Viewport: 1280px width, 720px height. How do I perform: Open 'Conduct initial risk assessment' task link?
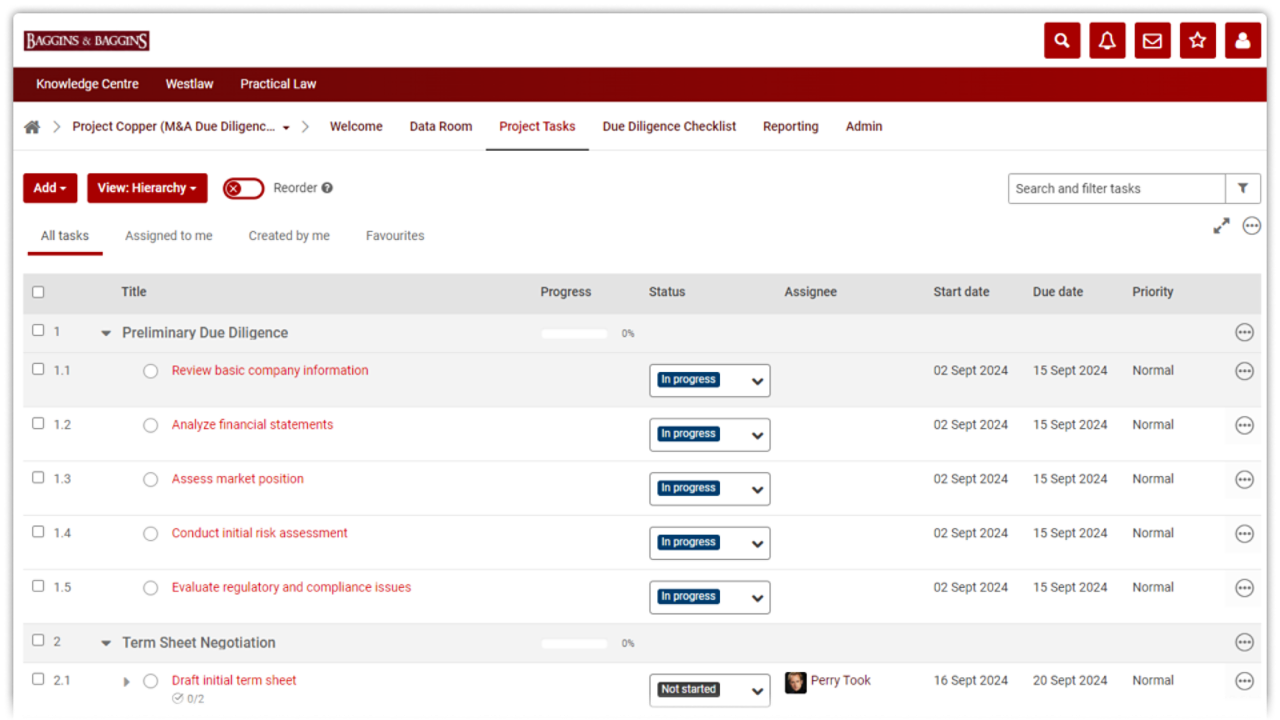[259, 533]
